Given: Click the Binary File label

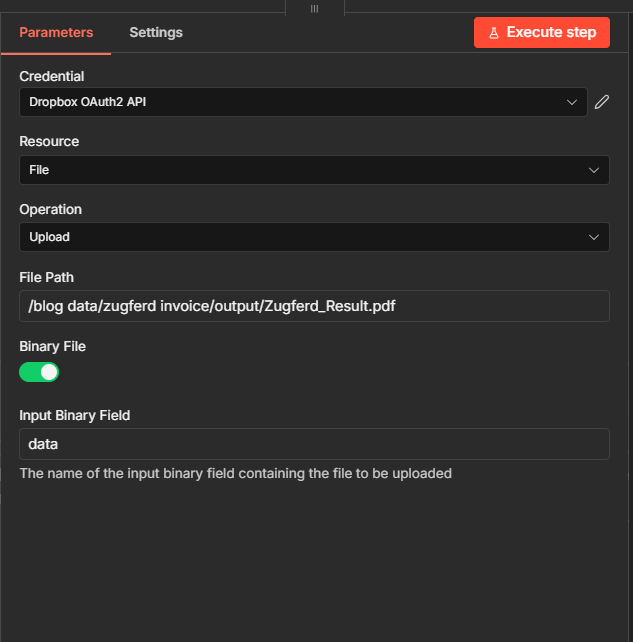Looking at the screenshot, I should pyautogui.click(x=52, y=346).
